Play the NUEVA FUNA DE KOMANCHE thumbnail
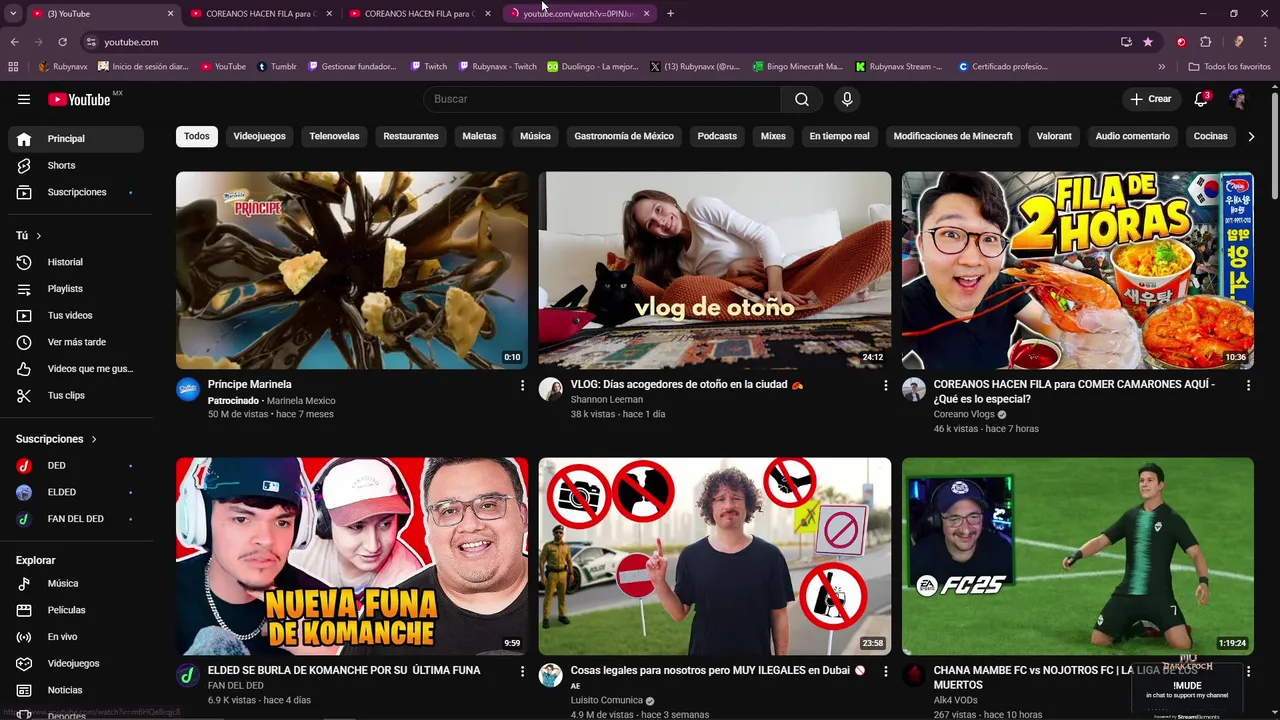 coord(352,557)
